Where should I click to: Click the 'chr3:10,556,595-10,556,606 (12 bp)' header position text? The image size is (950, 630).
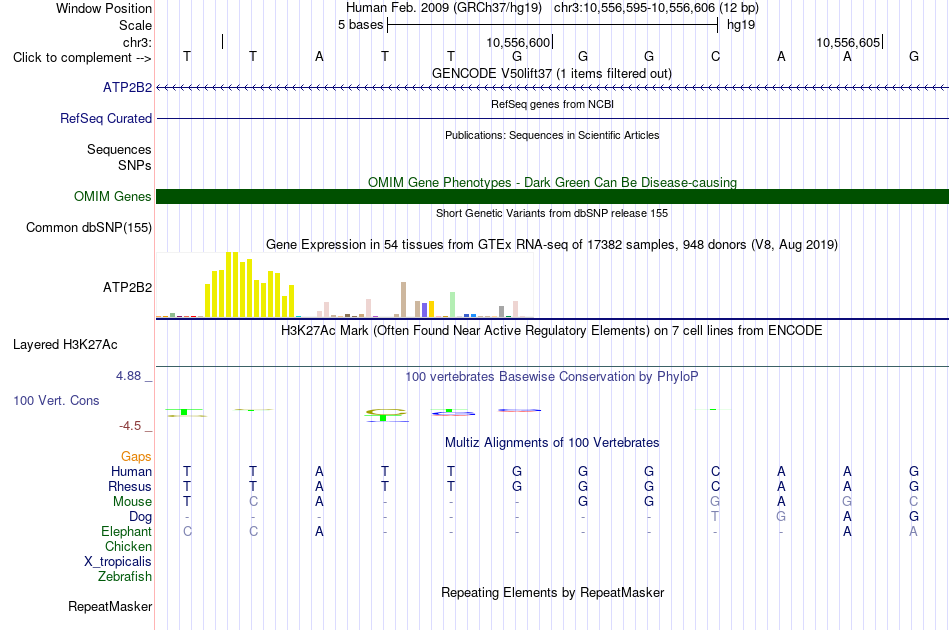coord(656,8)
